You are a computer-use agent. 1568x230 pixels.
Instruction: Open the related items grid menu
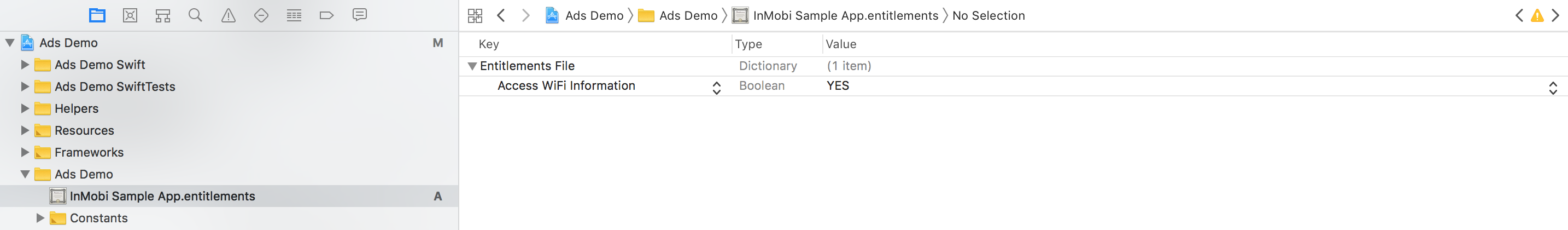(x=476, y=15)
